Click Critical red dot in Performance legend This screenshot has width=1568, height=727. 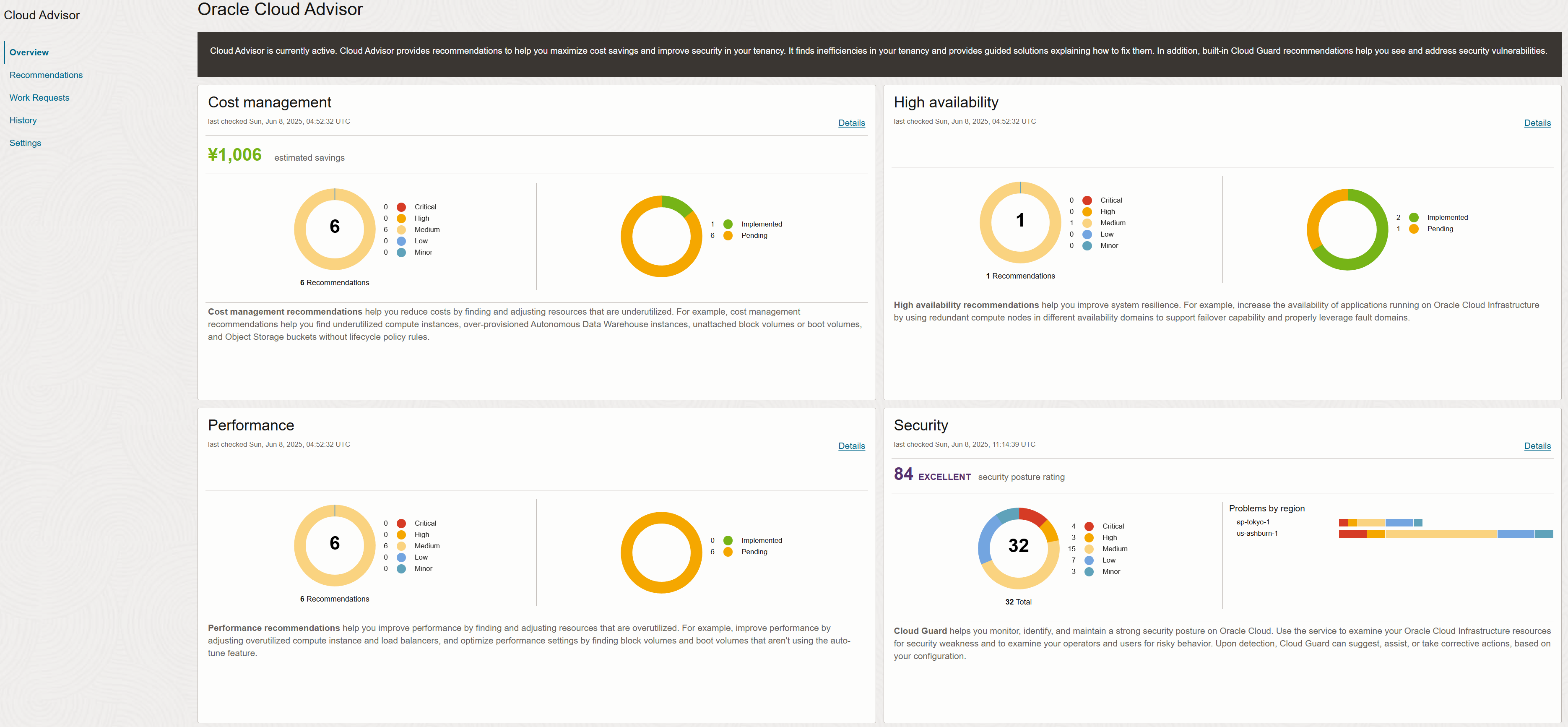401,523
